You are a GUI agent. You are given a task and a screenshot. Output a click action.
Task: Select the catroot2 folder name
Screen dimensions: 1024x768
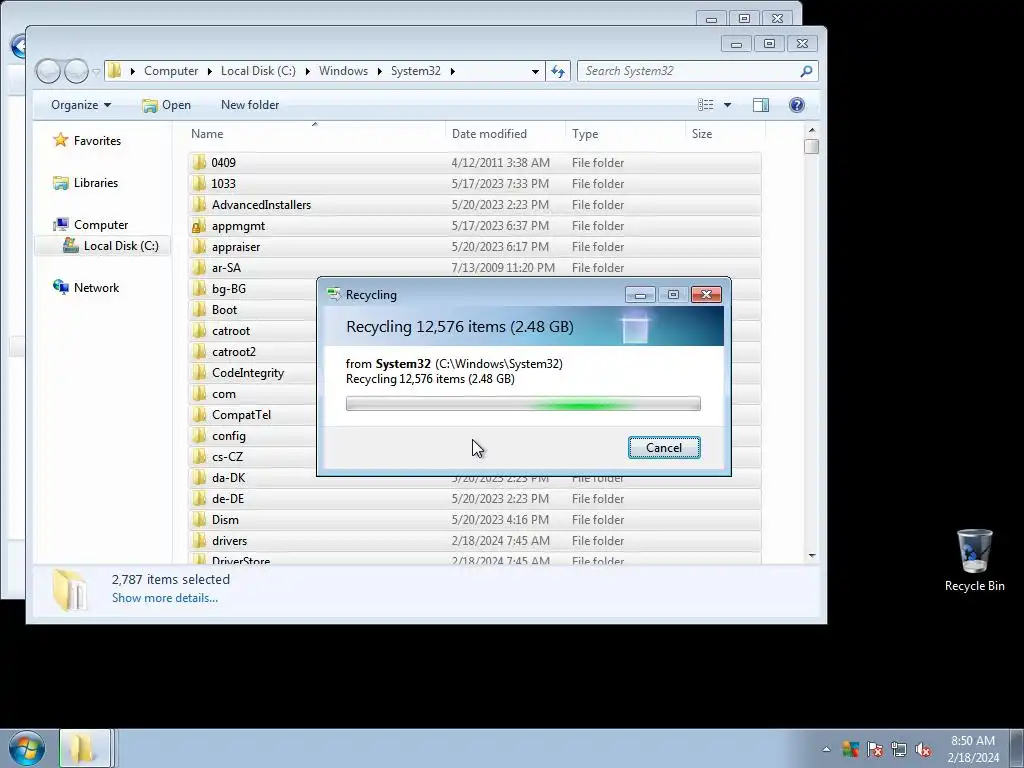click(233, 351)
